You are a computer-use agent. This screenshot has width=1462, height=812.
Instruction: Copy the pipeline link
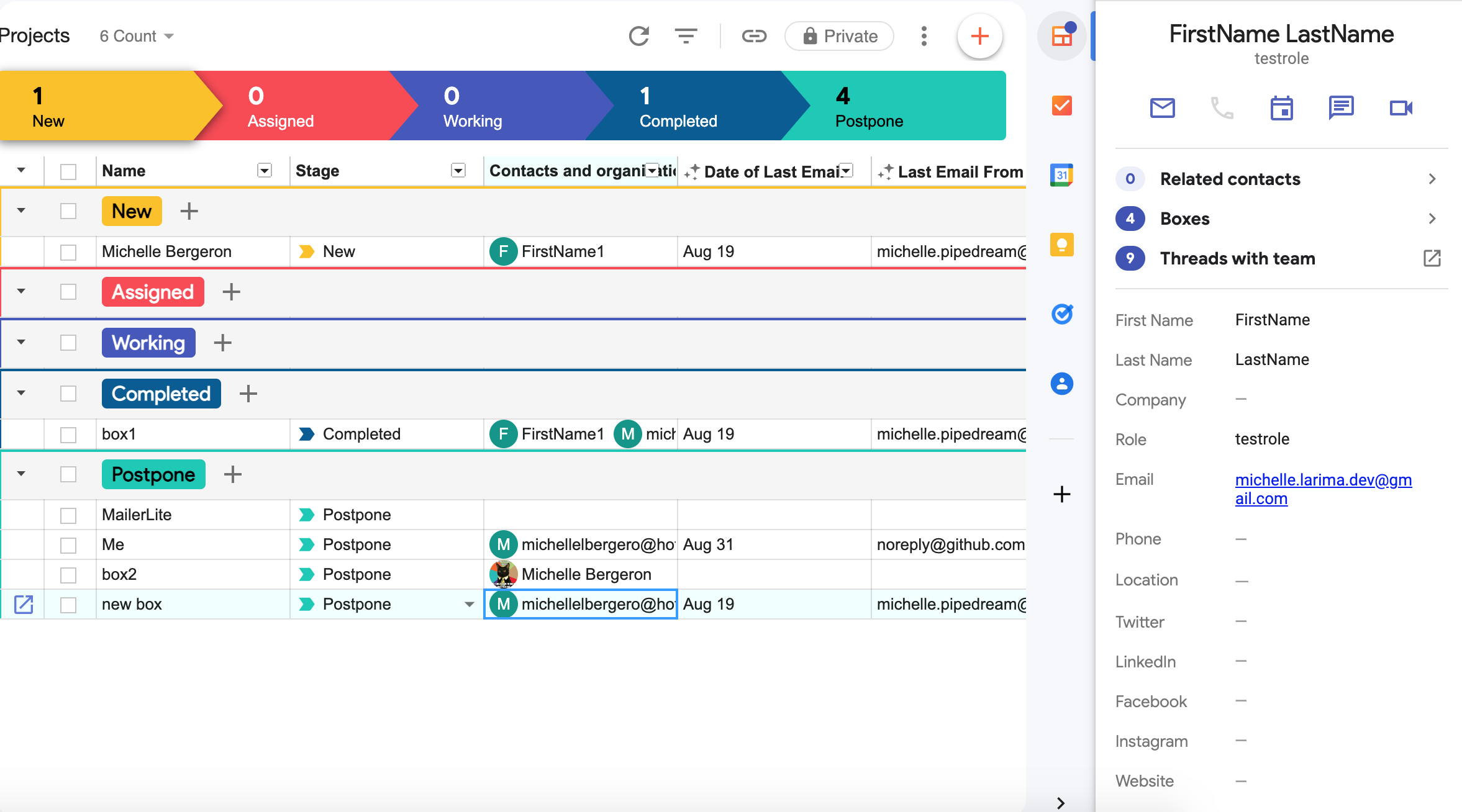[754, 36]
